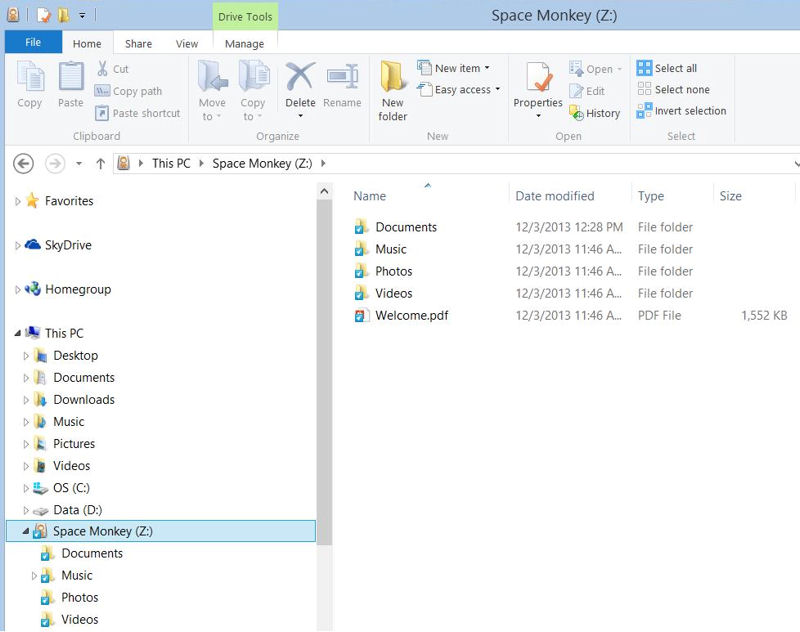Click Select none in the ribbon
The width and height of the screenshot is (800, 632).
(673, 89)
